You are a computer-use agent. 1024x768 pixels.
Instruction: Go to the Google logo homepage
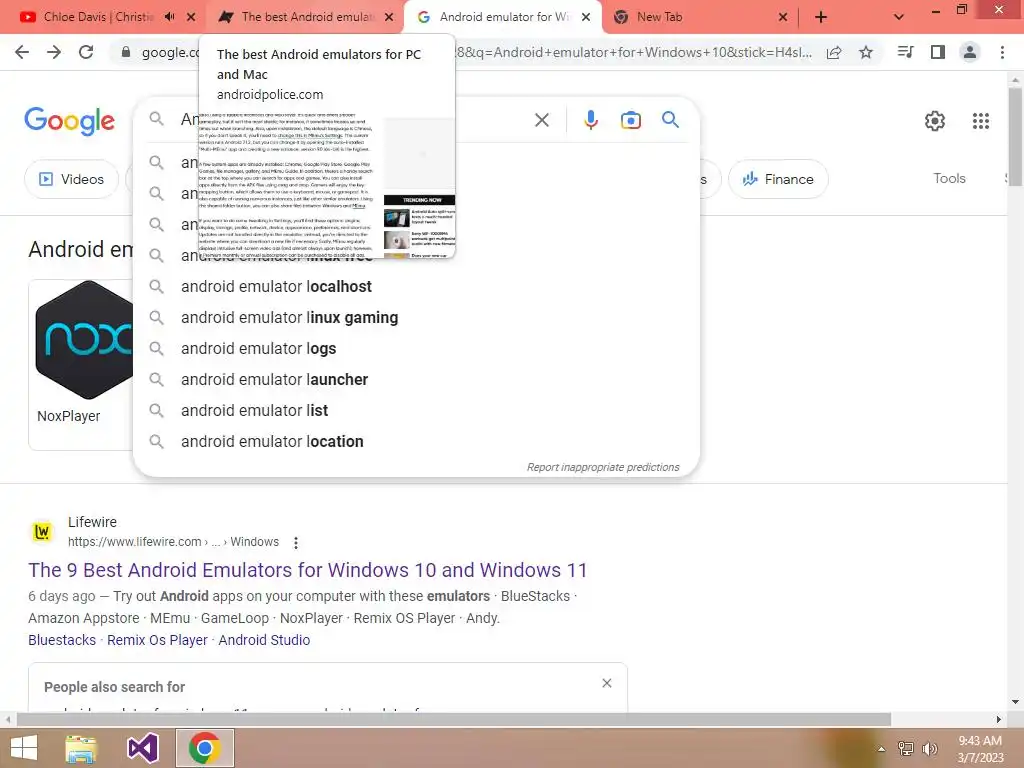[x=70, y=121]
